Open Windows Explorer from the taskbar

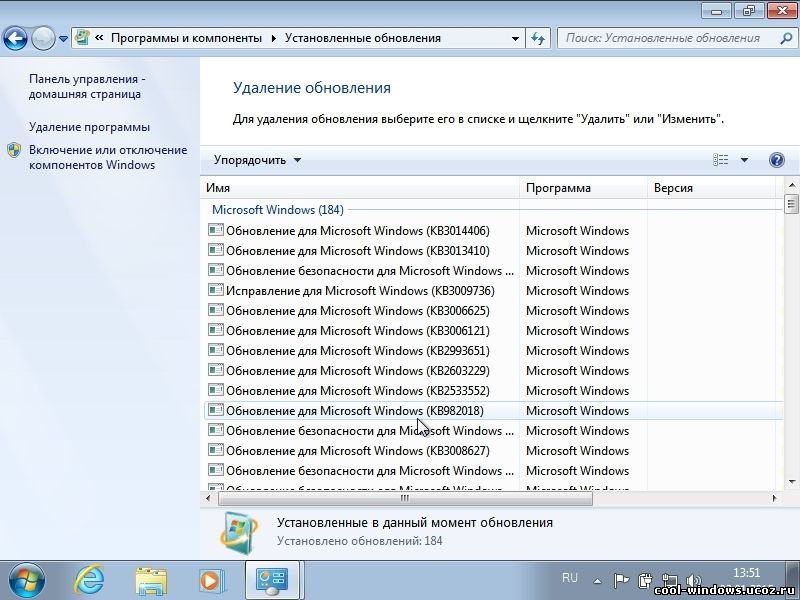pyautogui.click(x=151, y=581)
